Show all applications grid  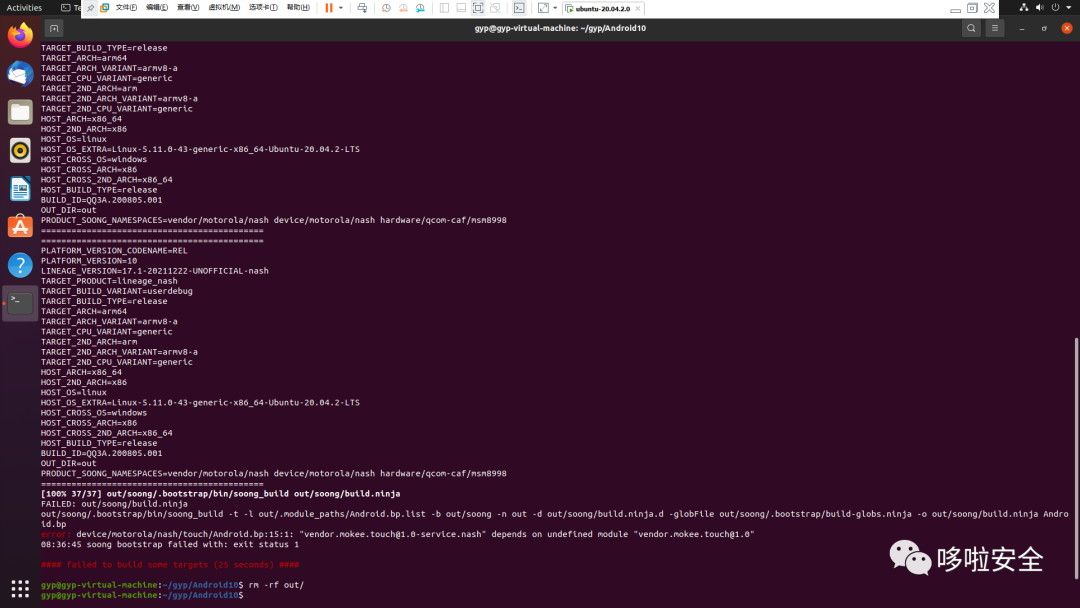(20, 589)
